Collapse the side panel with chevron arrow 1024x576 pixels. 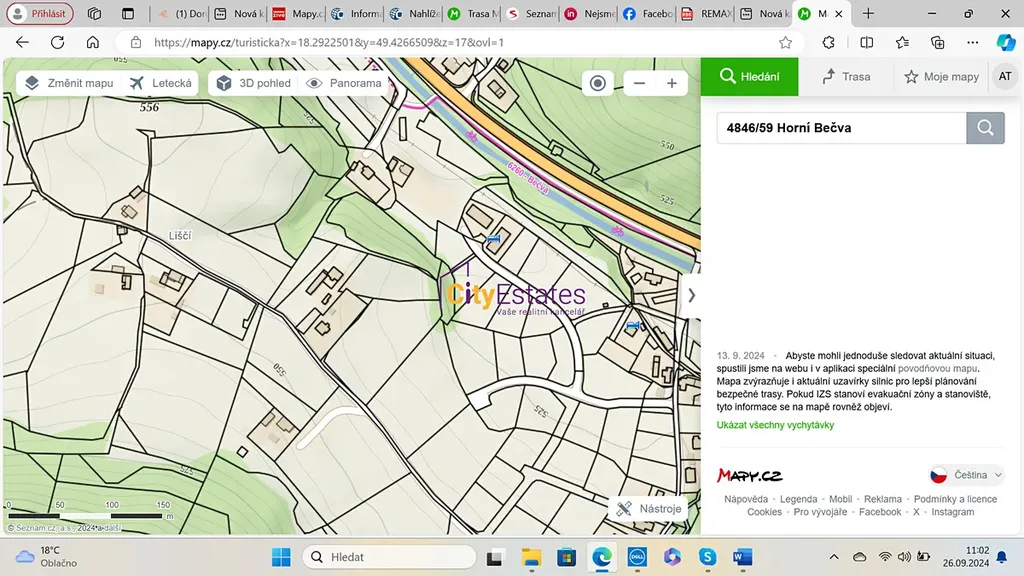691,295
